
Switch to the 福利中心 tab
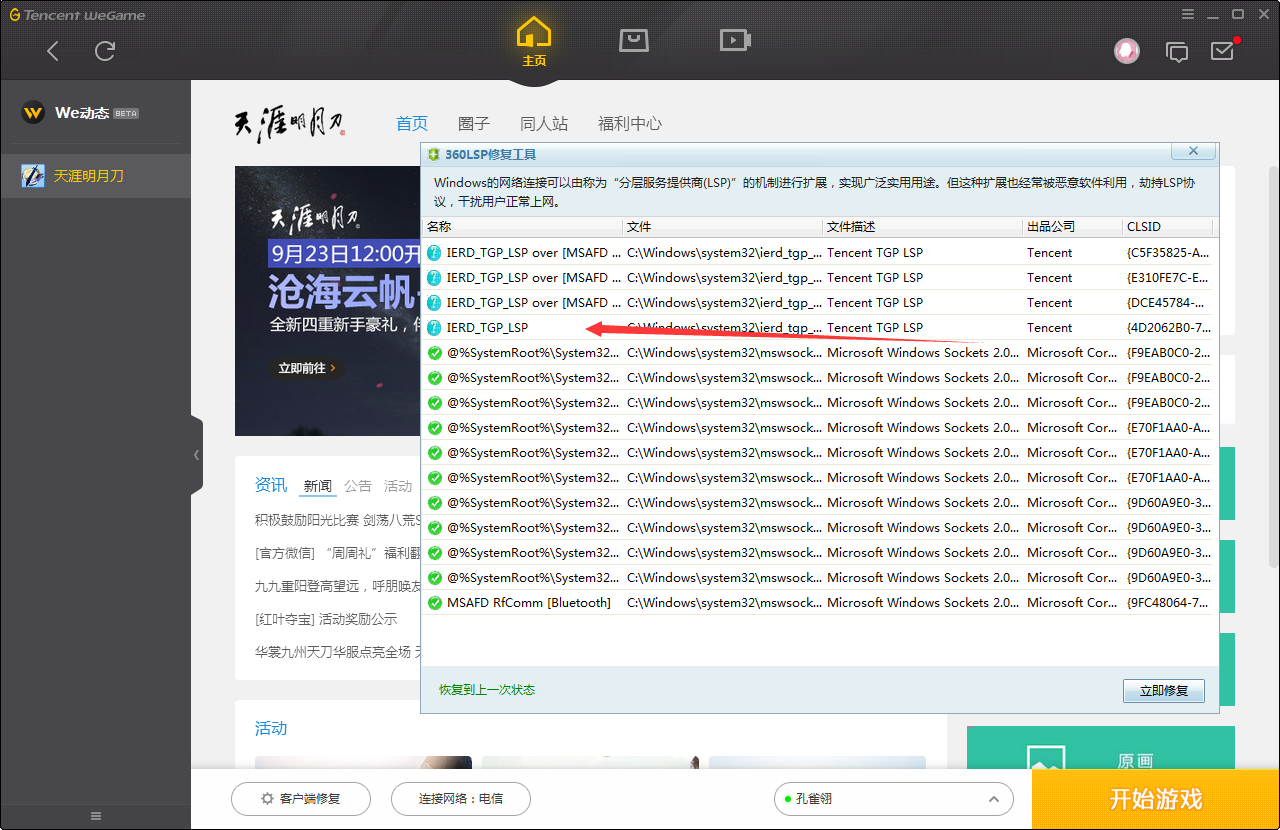(630, 124)
